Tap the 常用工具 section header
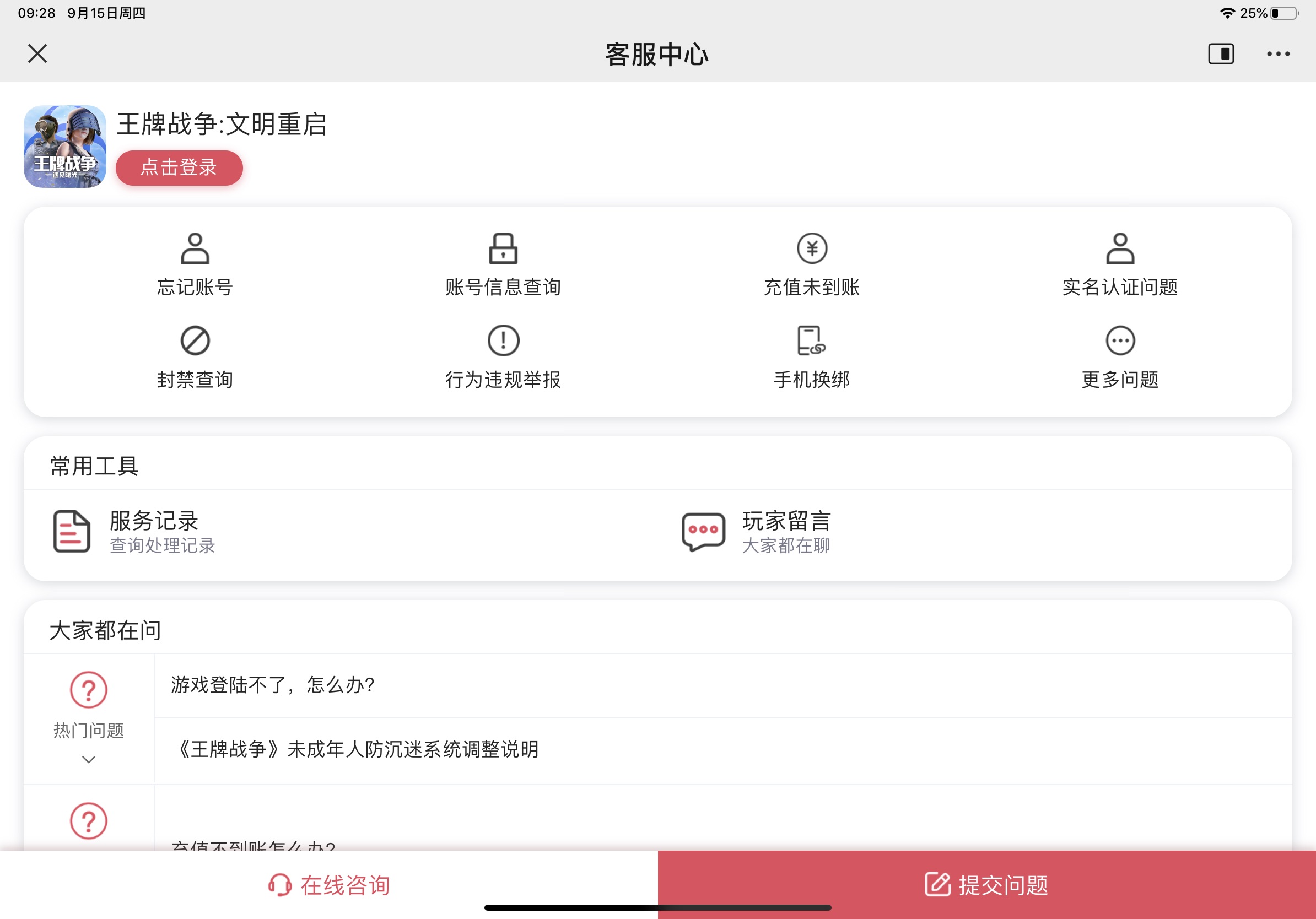 94,466
